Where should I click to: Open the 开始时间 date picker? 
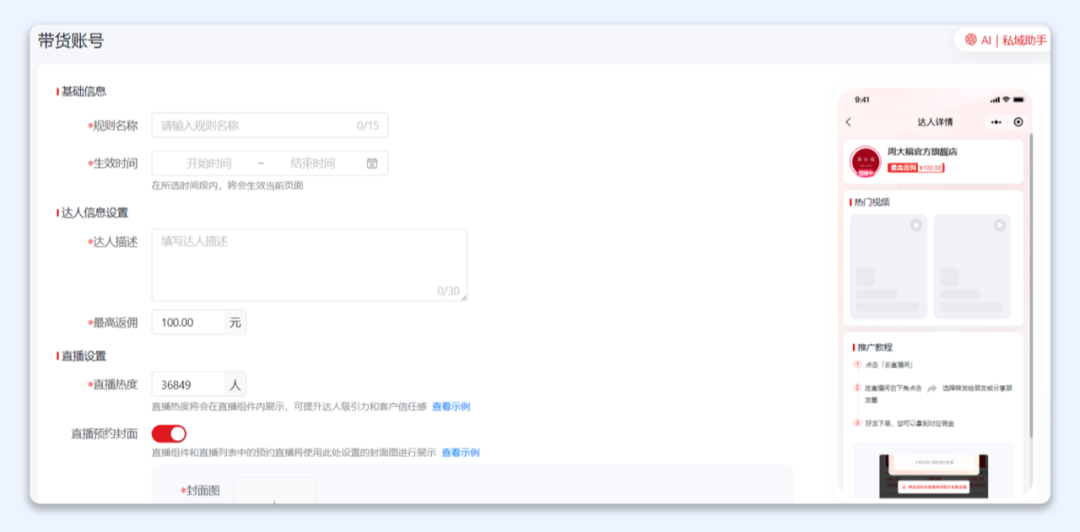(x=208, y=163)
